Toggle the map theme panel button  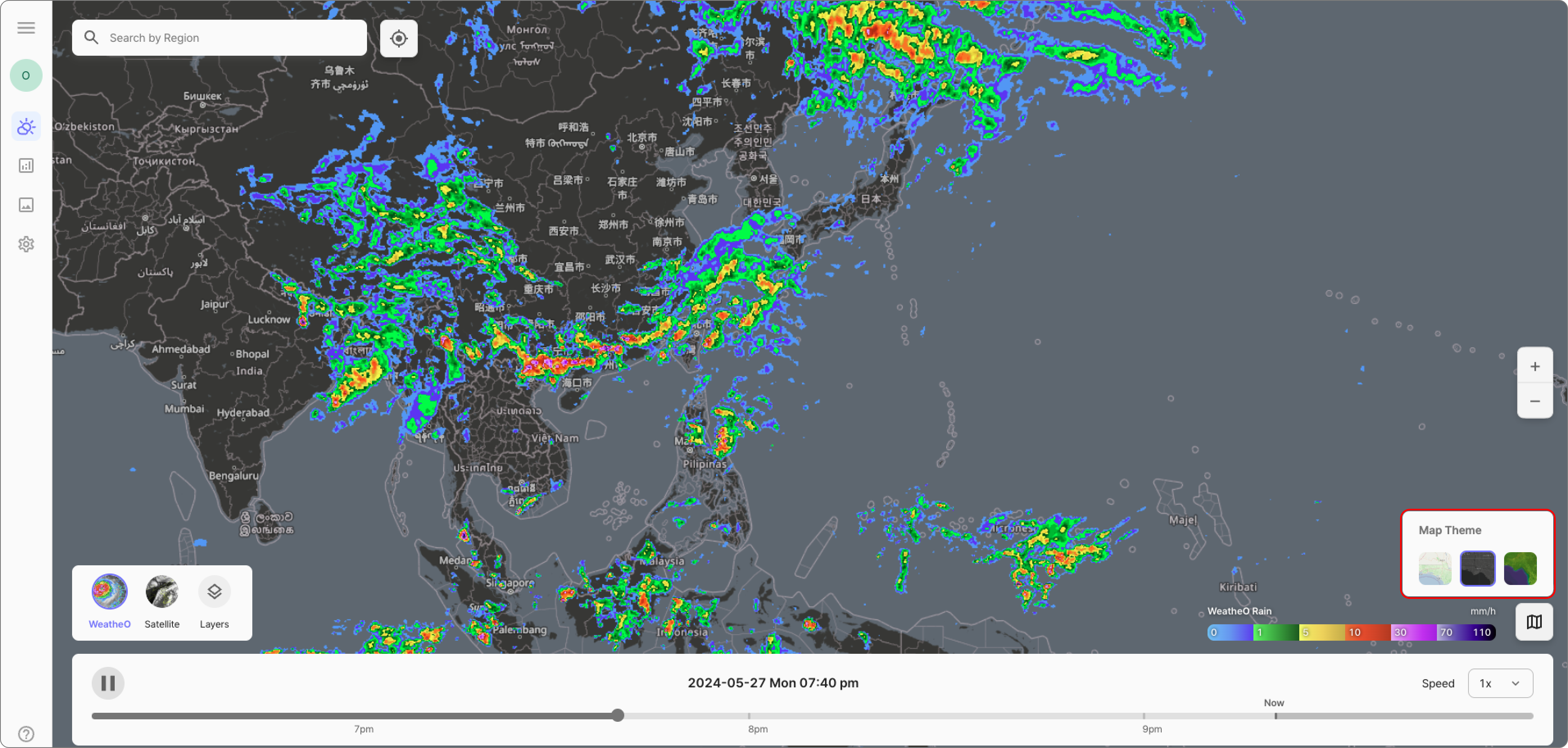(x=1534, y=621)
